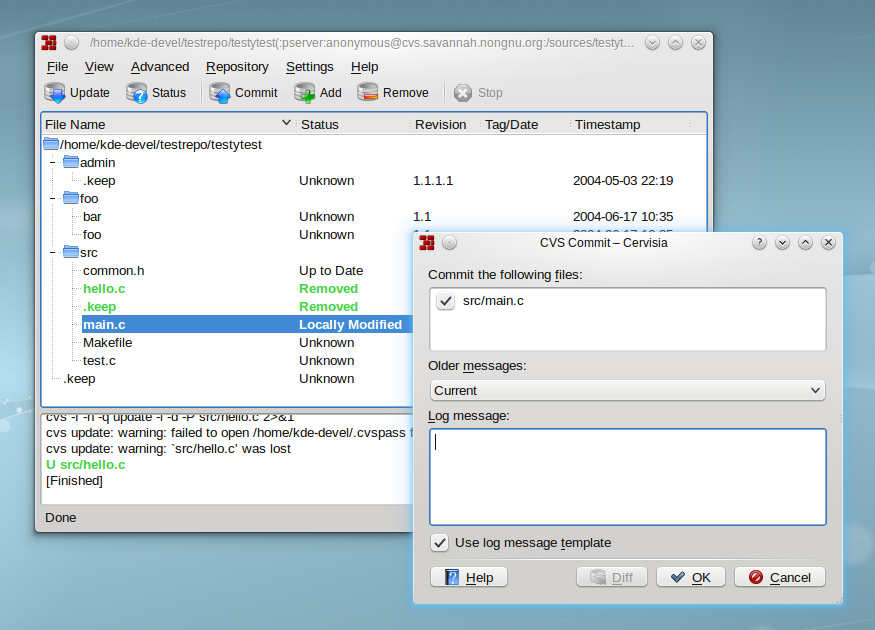
Task: Click the "Done" status bar text
Action: point(61,517)
